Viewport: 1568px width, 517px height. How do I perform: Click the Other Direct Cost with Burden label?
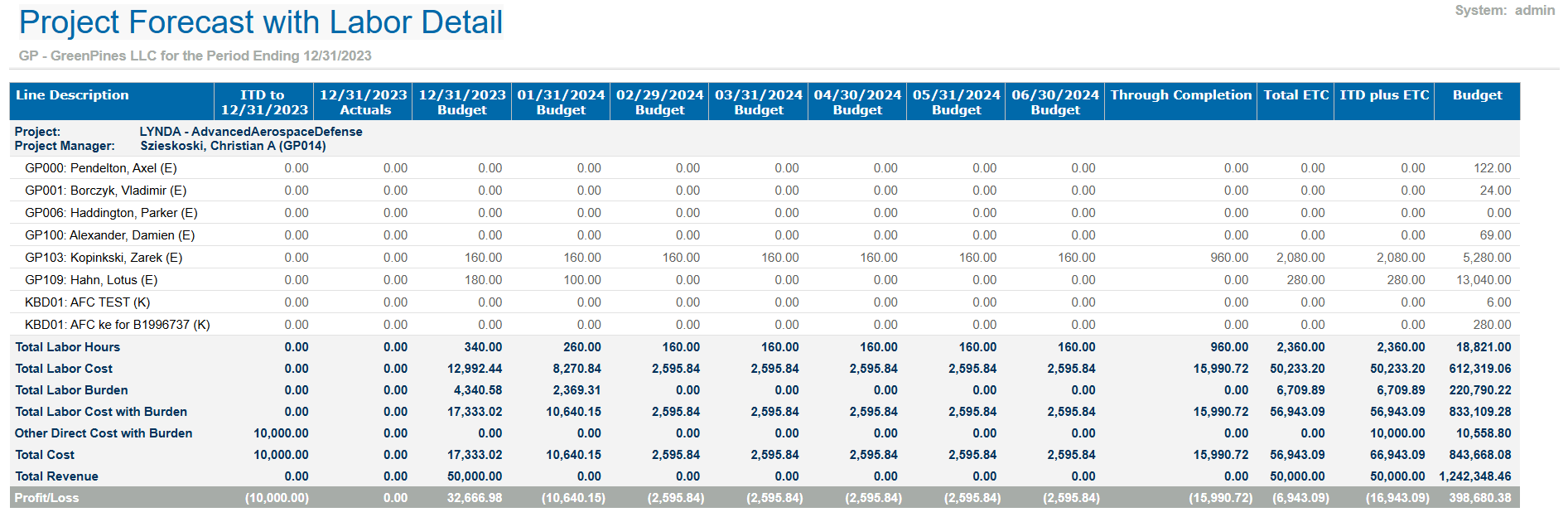pos(104,433)
